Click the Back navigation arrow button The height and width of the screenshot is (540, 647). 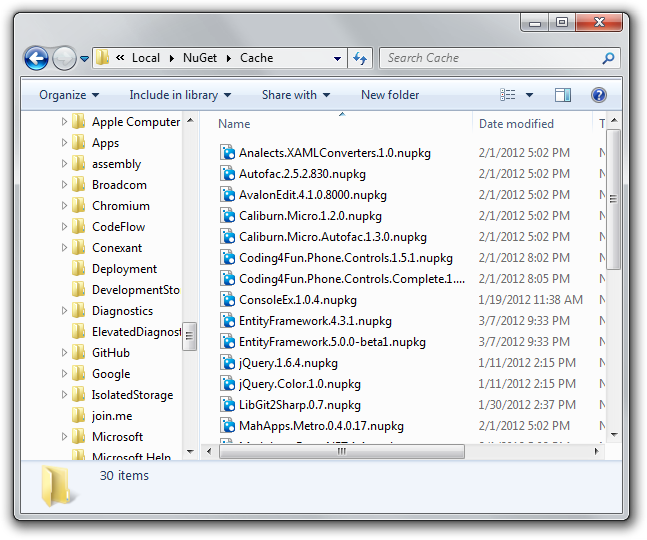click(37, 58)
